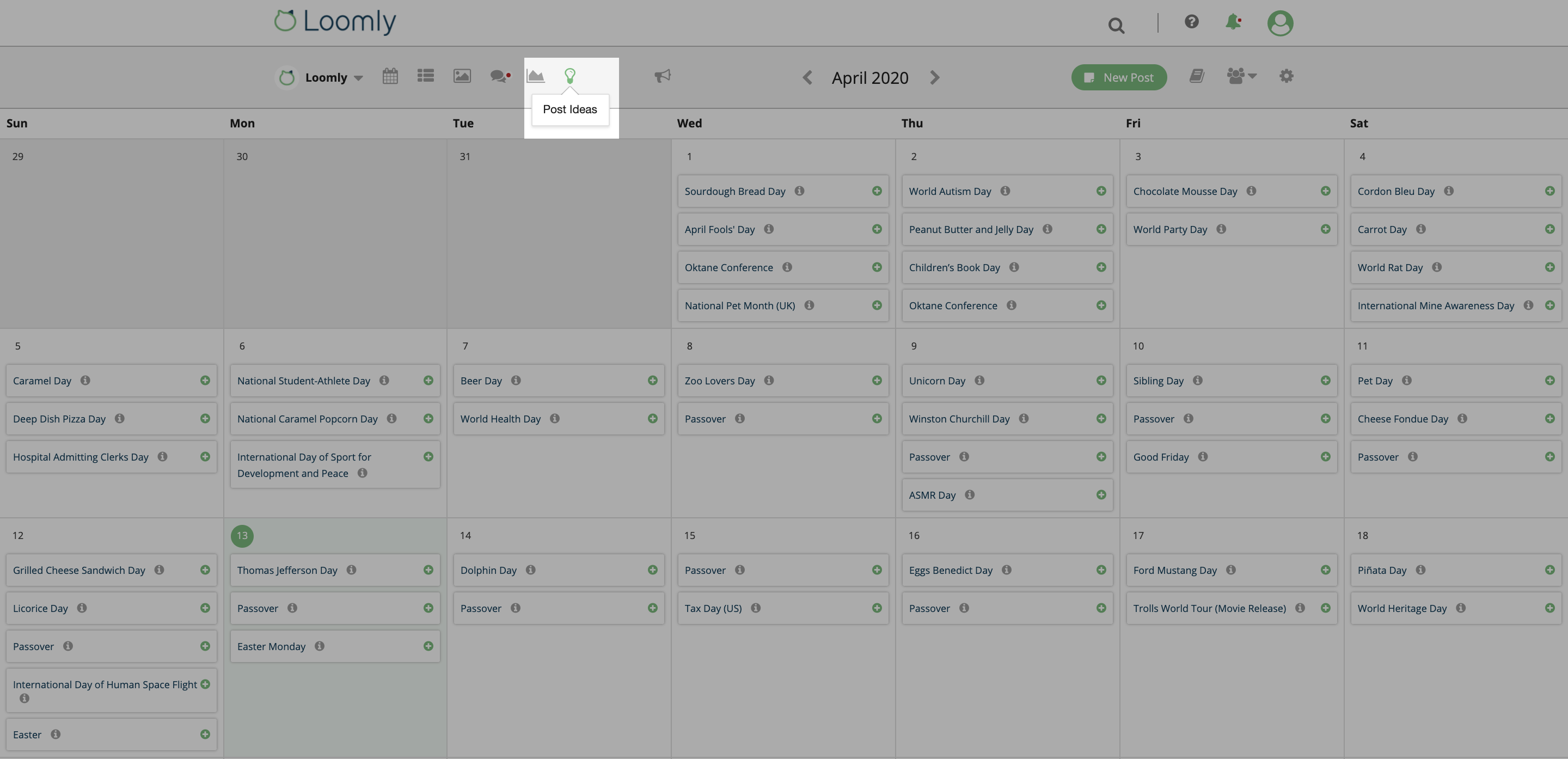Open the Ads megaphone icon
1568x759 pixels.
tap(662, 76)
